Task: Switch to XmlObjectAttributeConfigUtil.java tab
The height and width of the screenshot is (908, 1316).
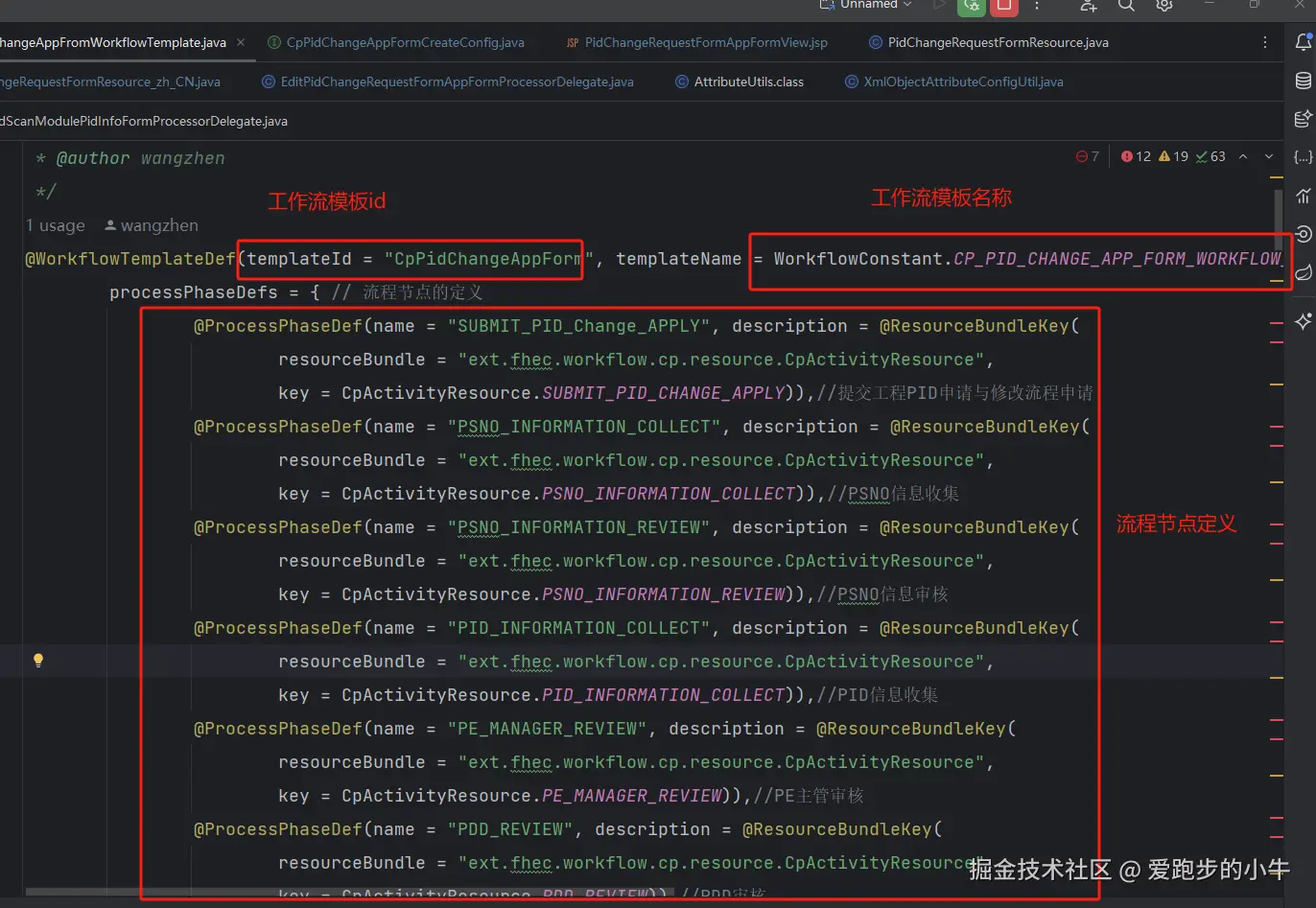Action: pos(954,81)
